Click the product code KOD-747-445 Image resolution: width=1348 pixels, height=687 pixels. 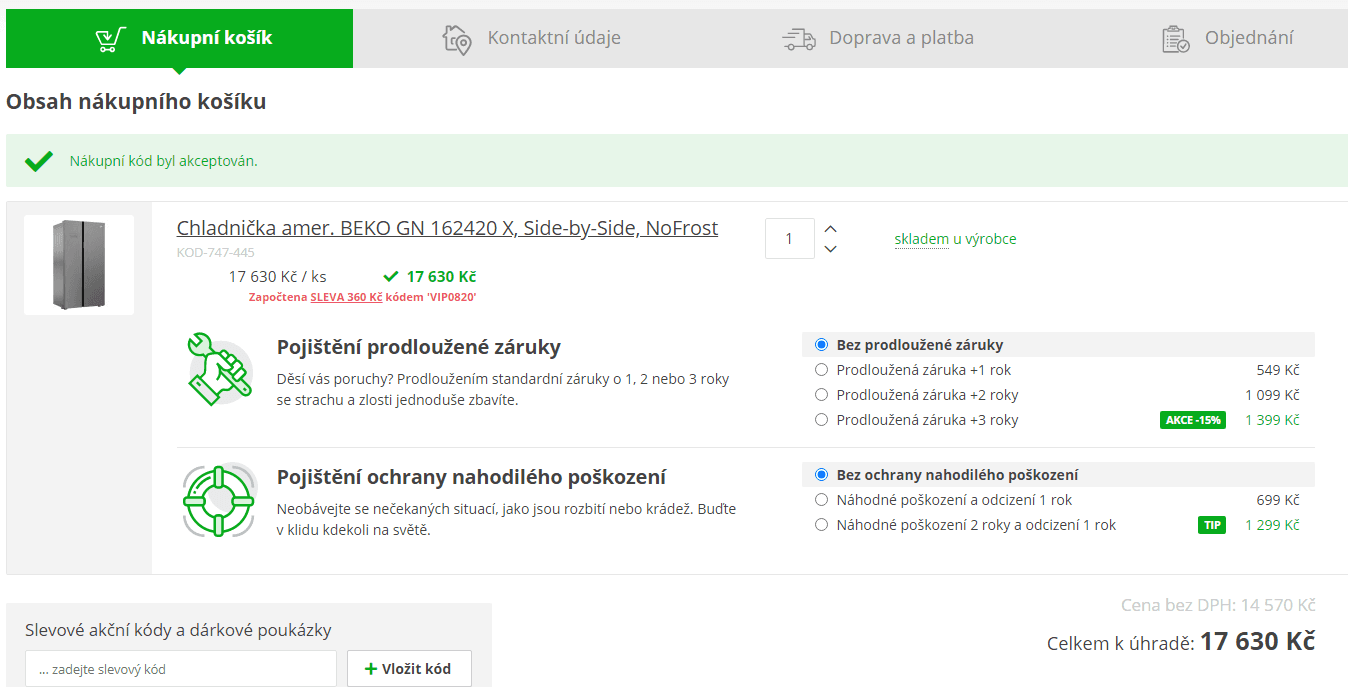[215, 253]
